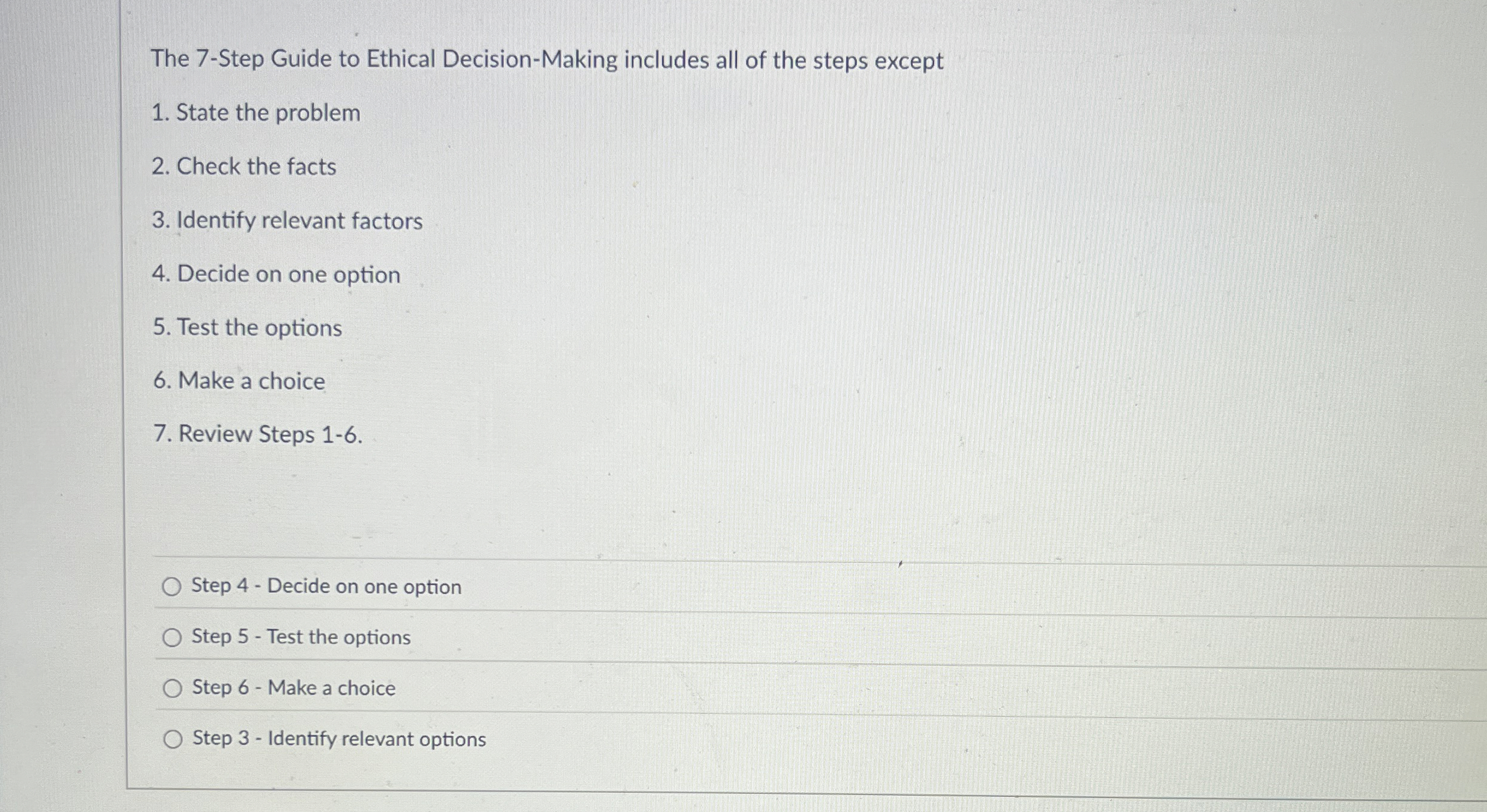Click the answer text 'Step 5 - Test the options'
This screenshot has width=1487, height=812.
coord(300,637)
